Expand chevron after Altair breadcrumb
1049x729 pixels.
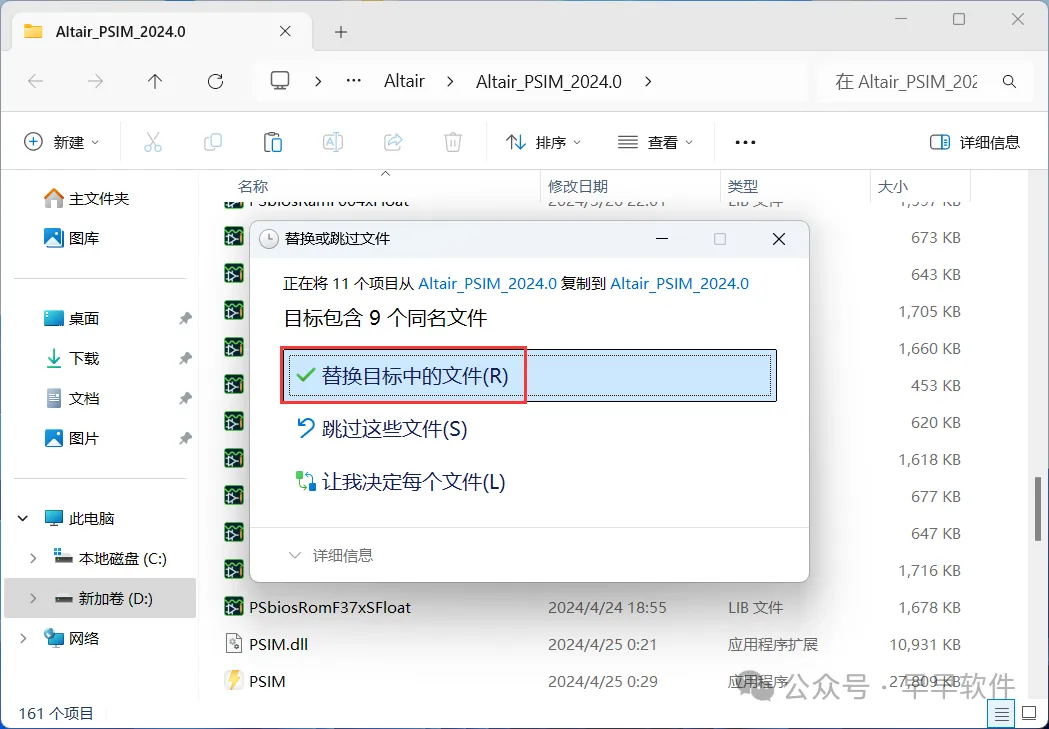pos(450,82)
